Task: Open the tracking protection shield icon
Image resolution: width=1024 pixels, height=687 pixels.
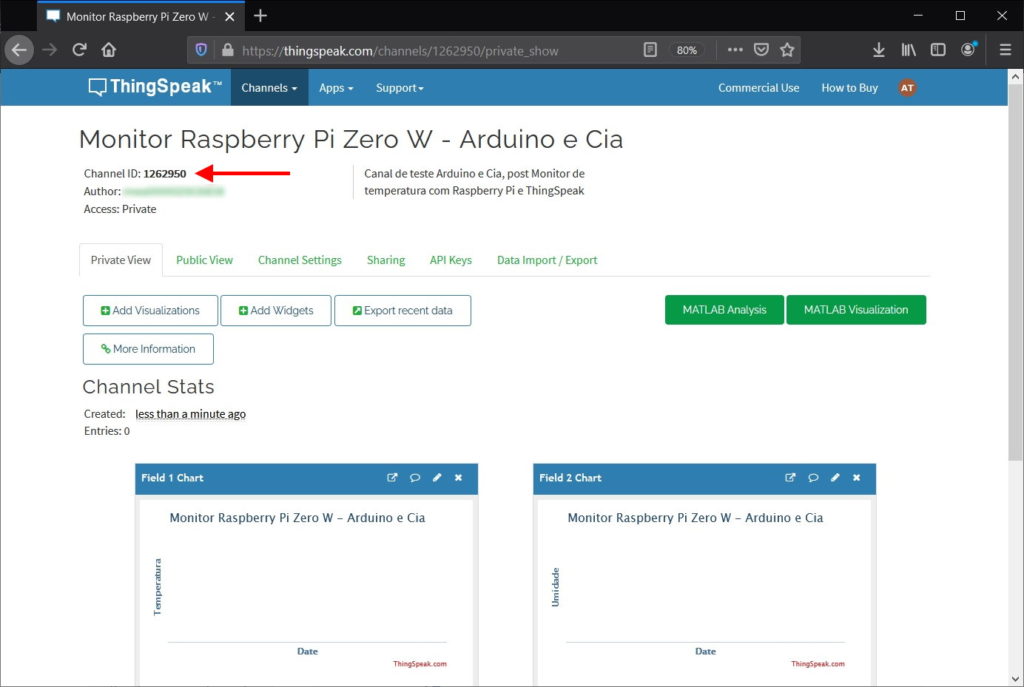Action: tap(201, 50)
